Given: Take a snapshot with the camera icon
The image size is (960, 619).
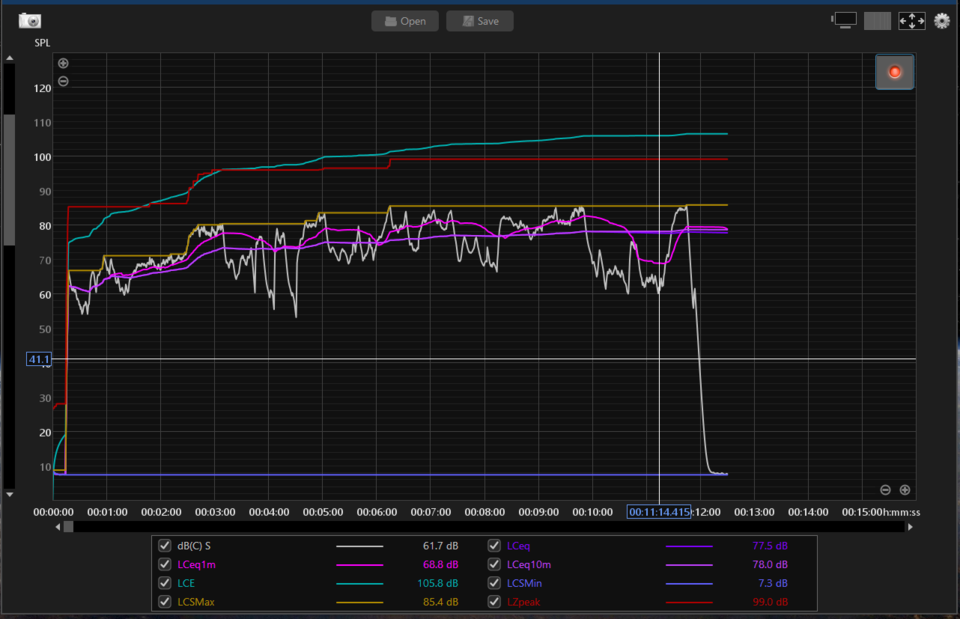Looking at the screenshot, I should click(29, 21).
